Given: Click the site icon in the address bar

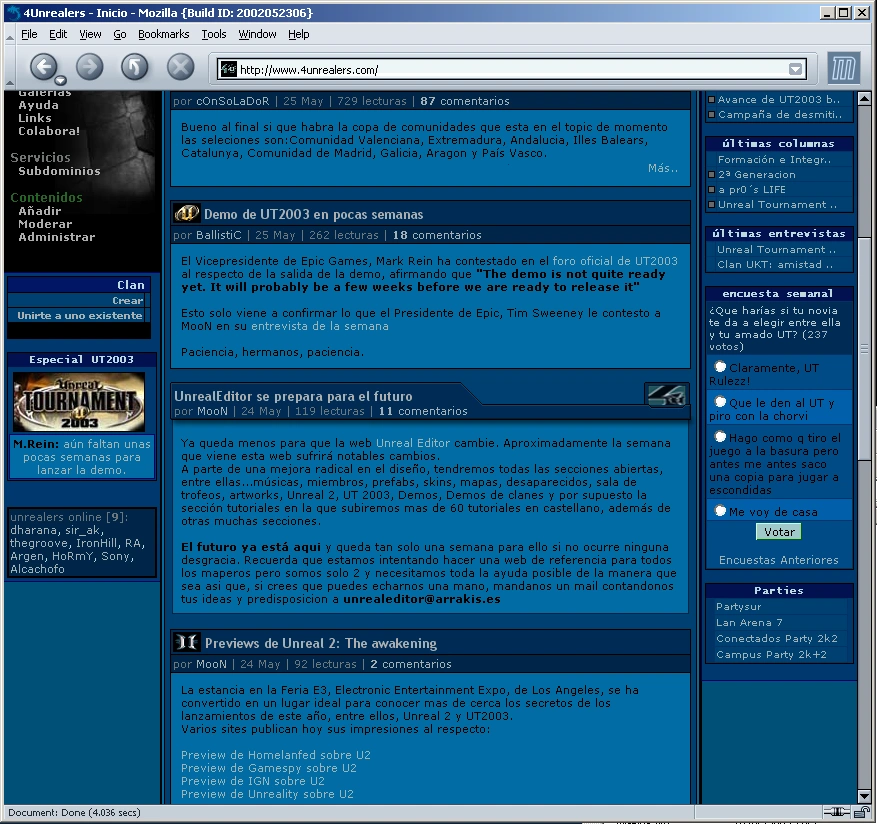Looking at the screenshot, I should click(229, 66).
